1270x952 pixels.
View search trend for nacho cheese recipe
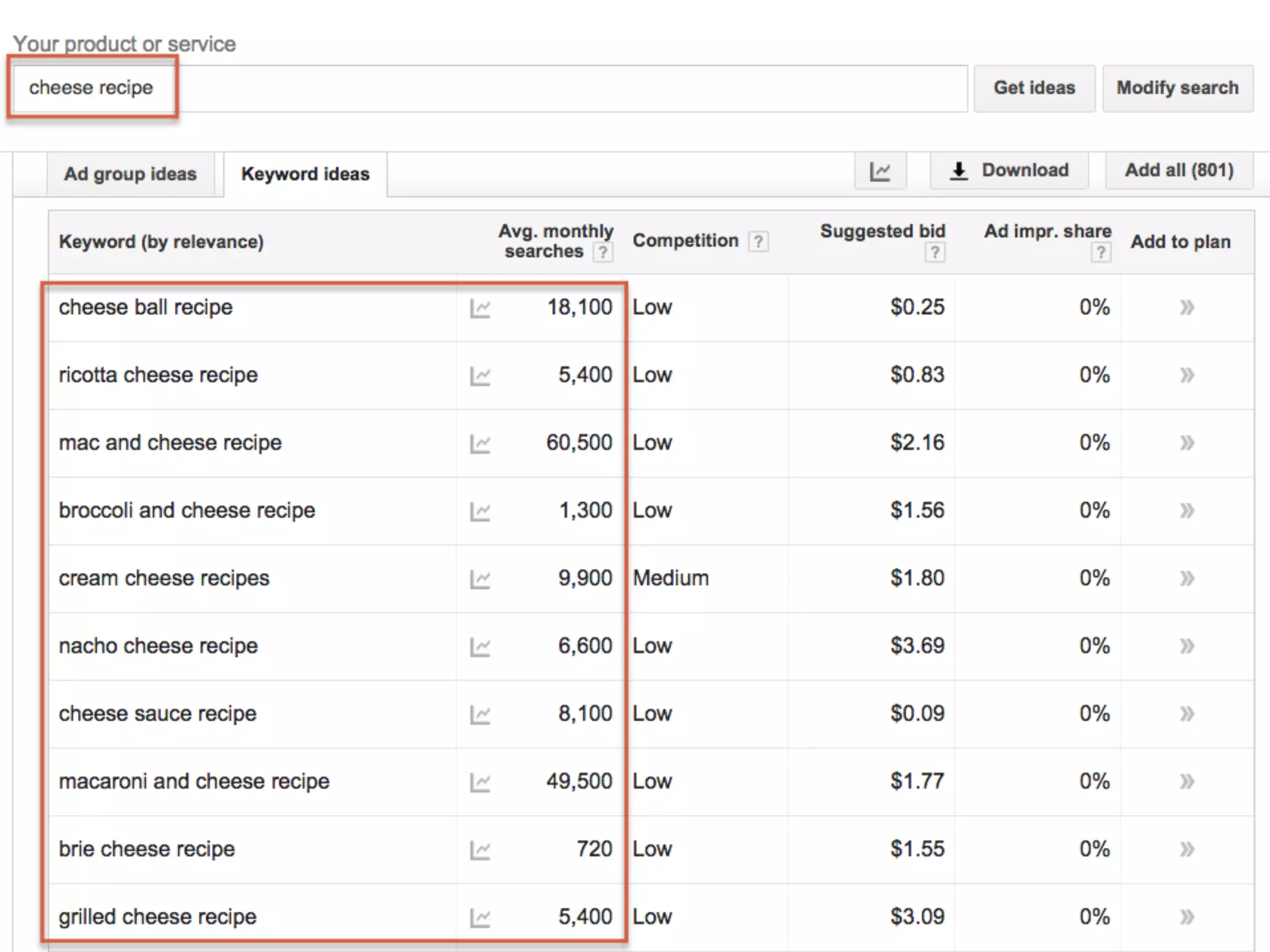click(480, 647)
